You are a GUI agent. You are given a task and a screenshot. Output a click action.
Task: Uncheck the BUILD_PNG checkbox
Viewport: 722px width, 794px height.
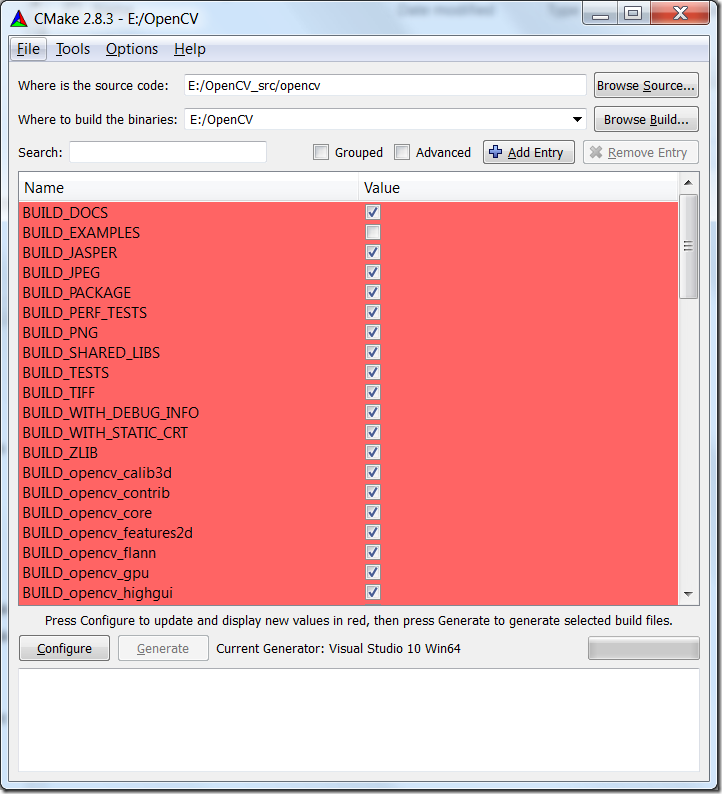point(373,332)
